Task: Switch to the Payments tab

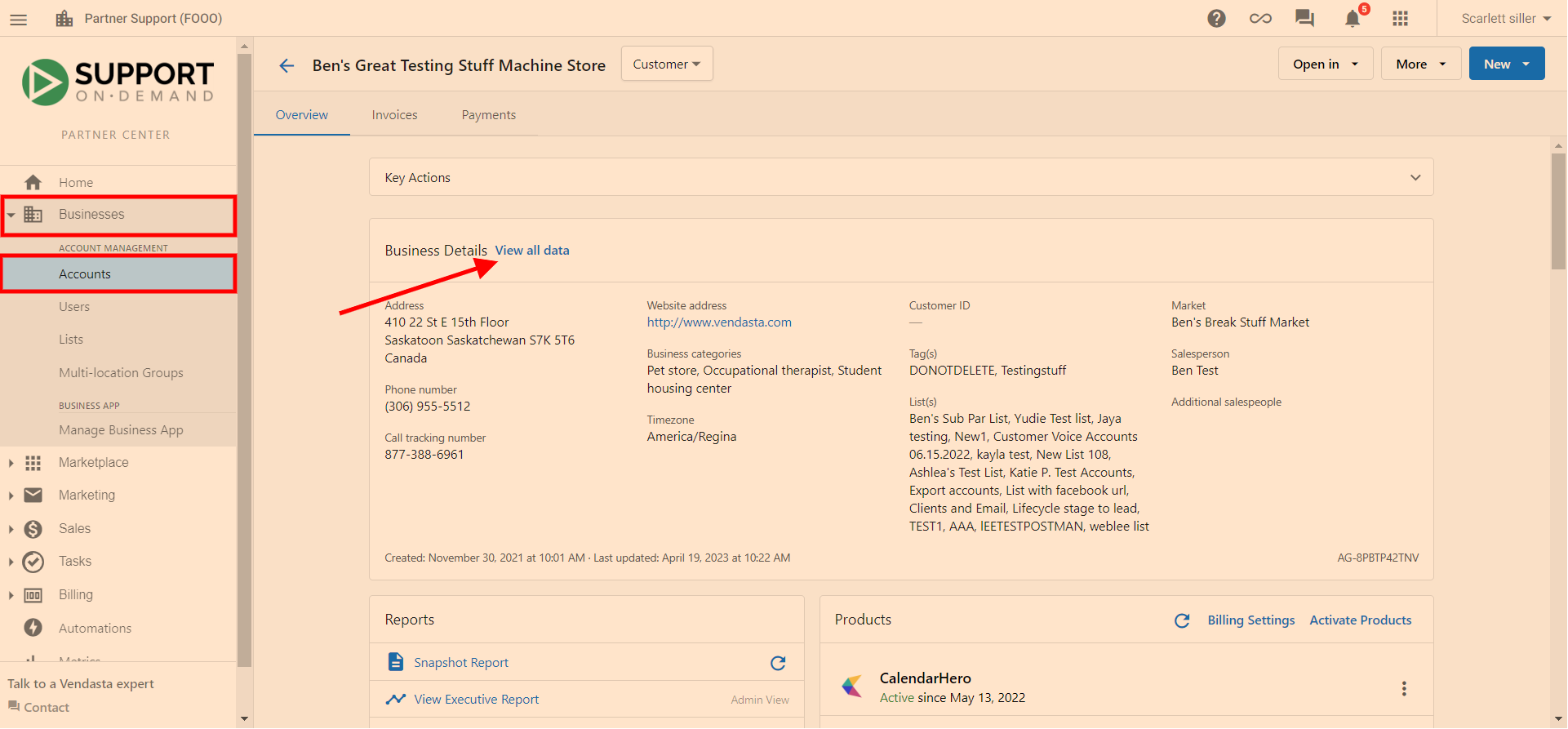Action: coord(489,115)
